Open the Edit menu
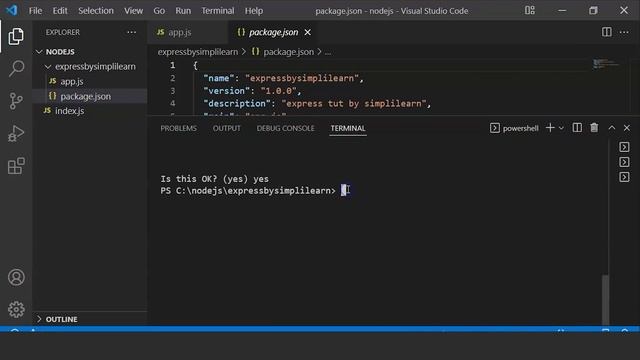Viewport: 640px width, 360px height. click(60, 11)
